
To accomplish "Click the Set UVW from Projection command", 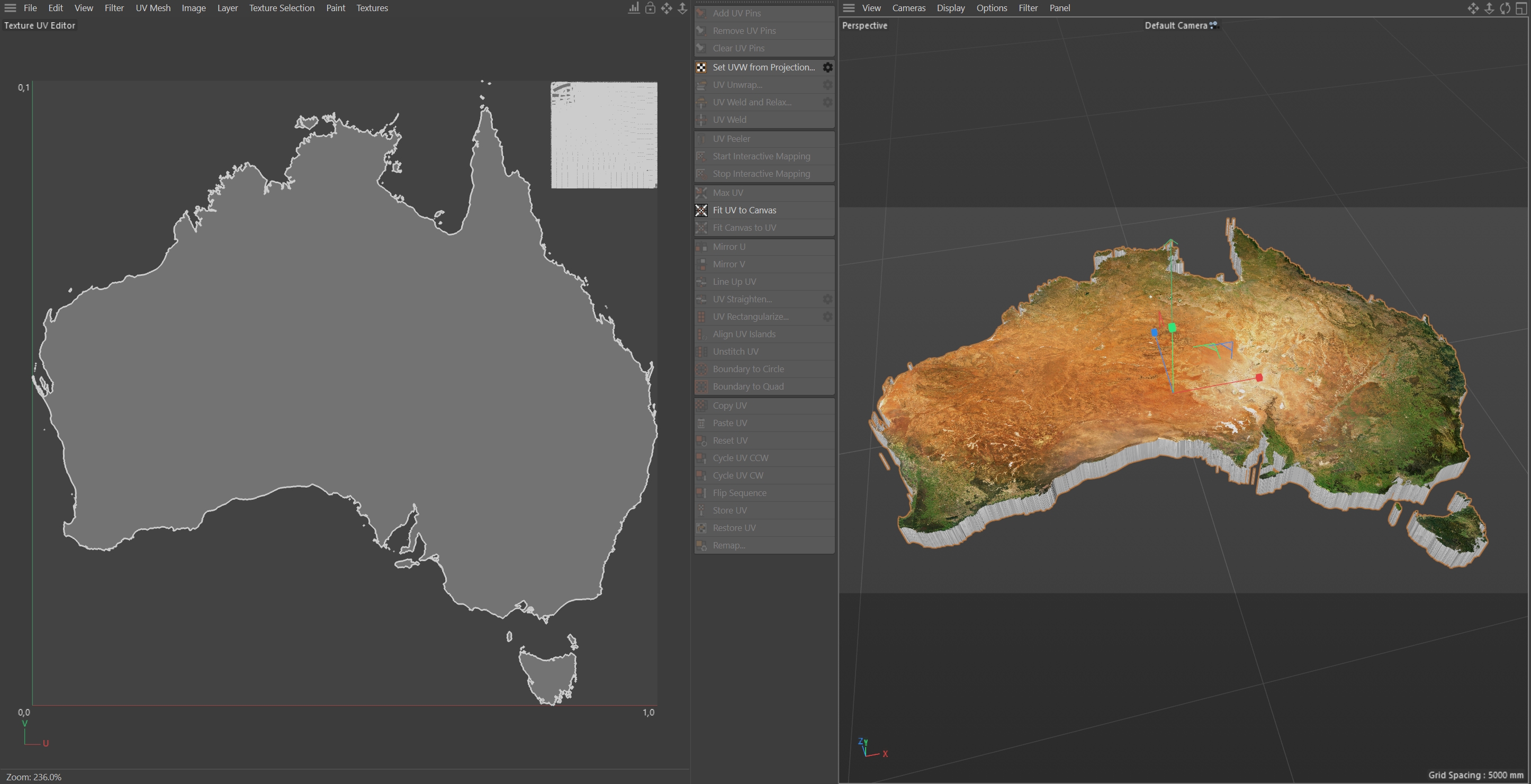I will point(763,67).
